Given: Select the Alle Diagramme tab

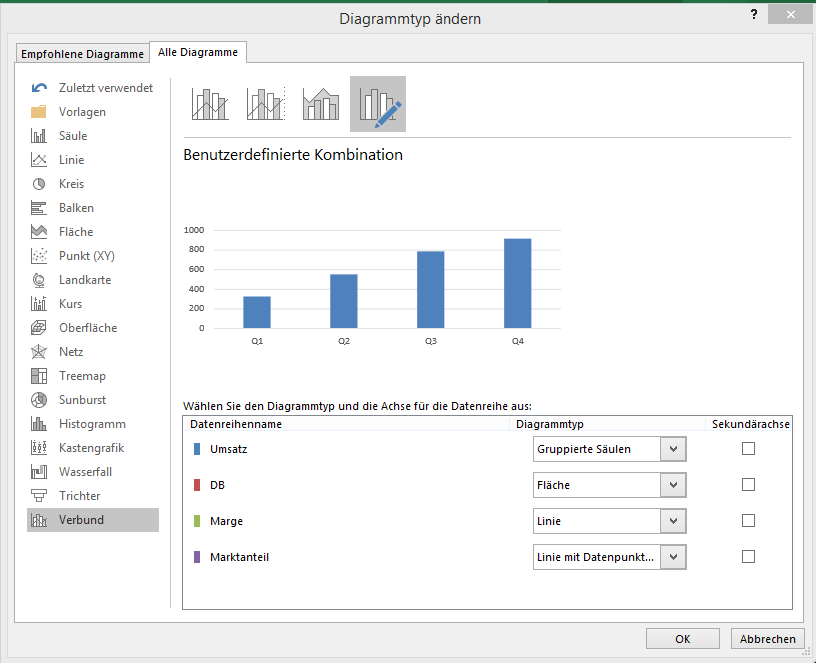Looking at the screenshot, I should point(199,51).
